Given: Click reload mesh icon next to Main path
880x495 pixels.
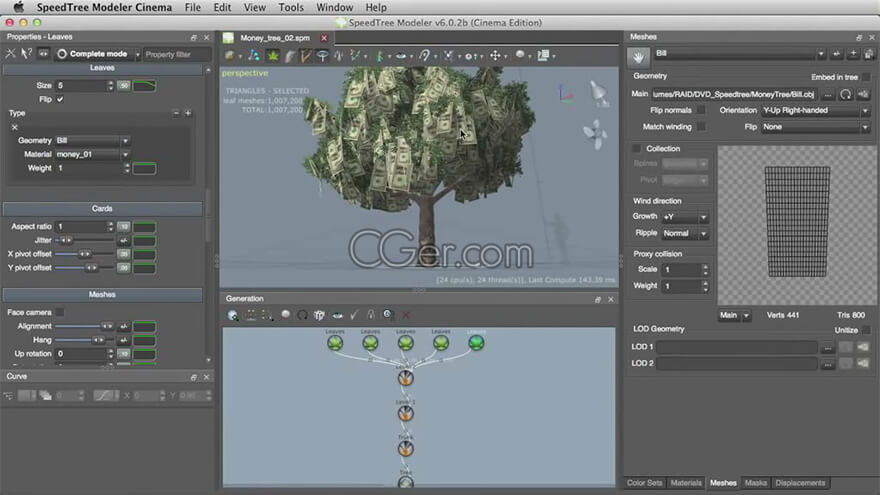Looking at the screenshot, I should click(846, 94).
